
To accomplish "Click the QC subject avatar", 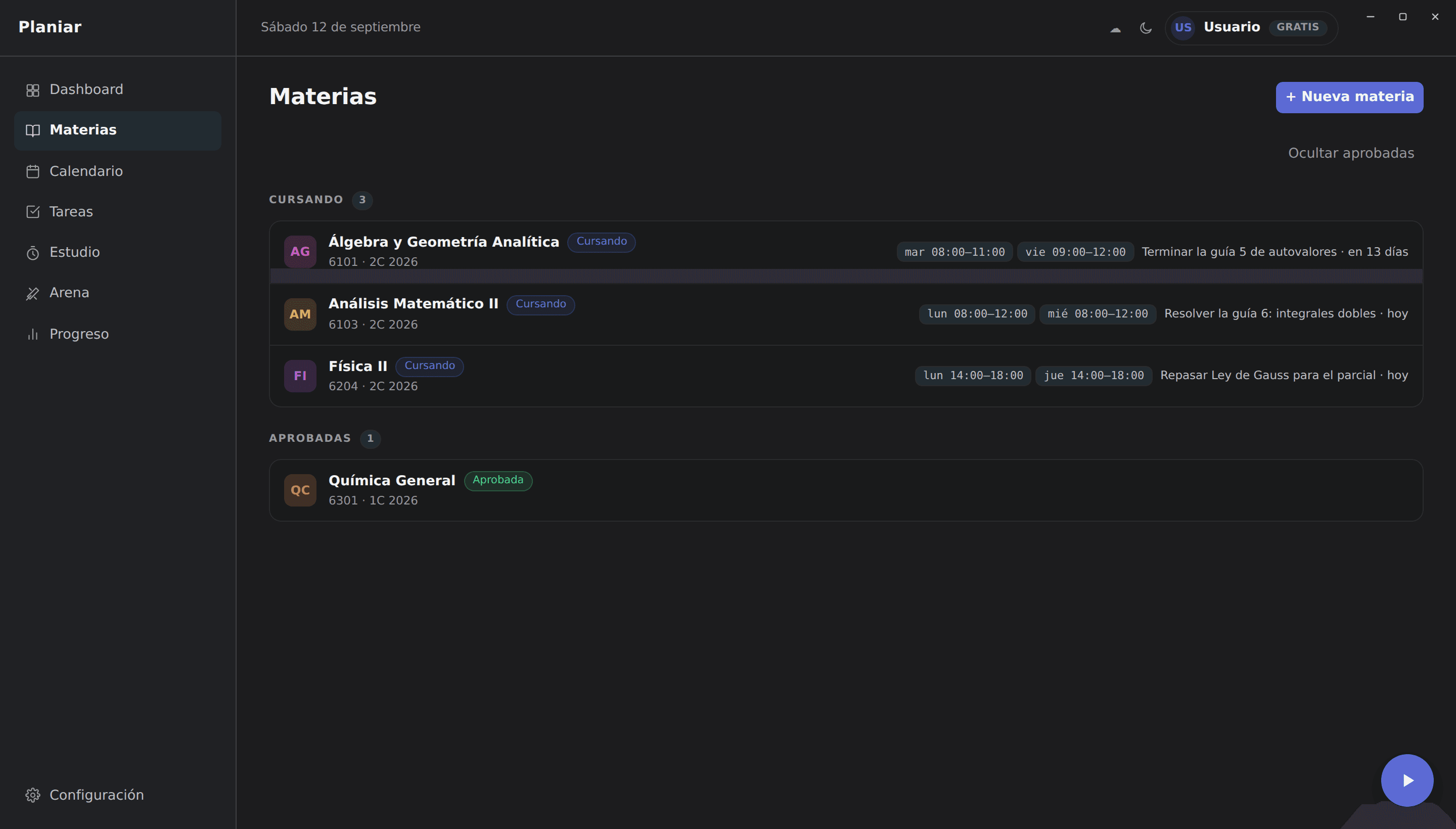I will [x=300, y=490].
